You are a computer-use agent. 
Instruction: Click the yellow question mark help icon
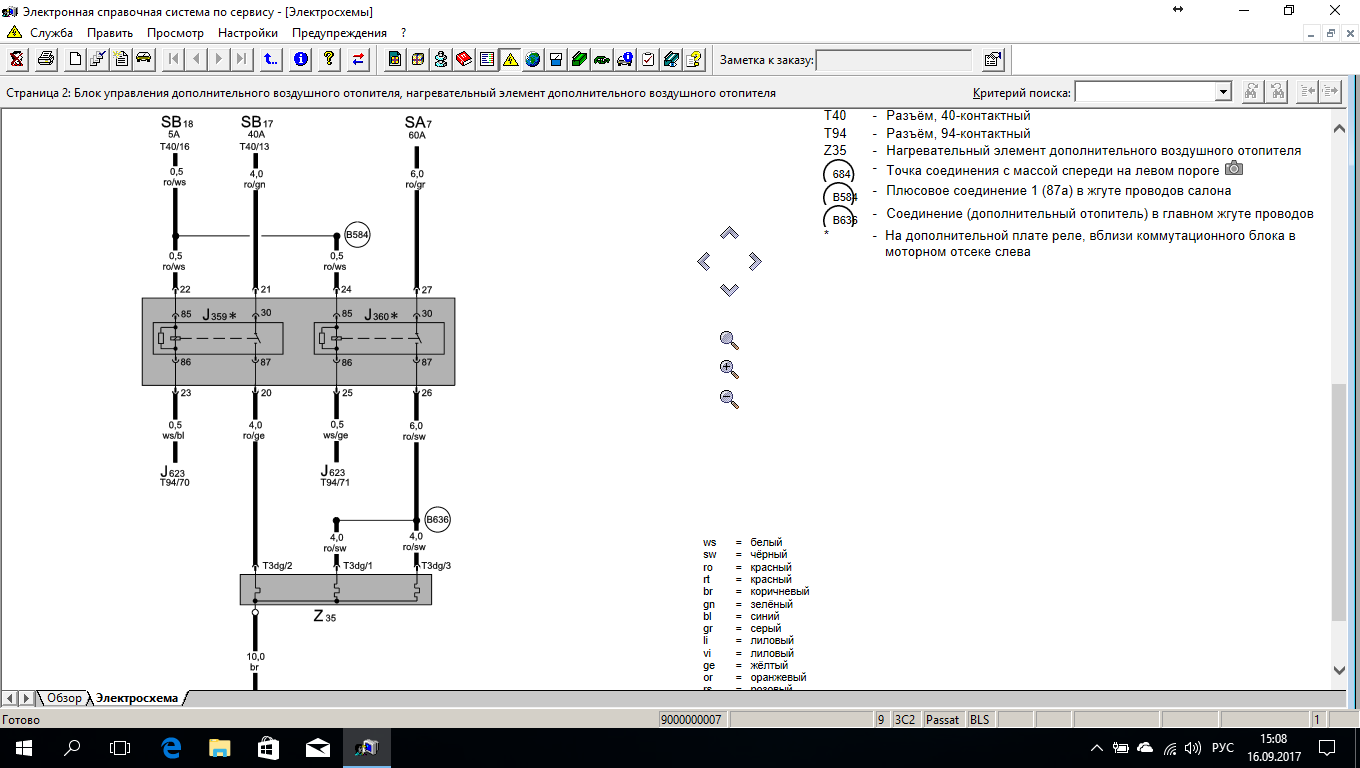[329, 59]
